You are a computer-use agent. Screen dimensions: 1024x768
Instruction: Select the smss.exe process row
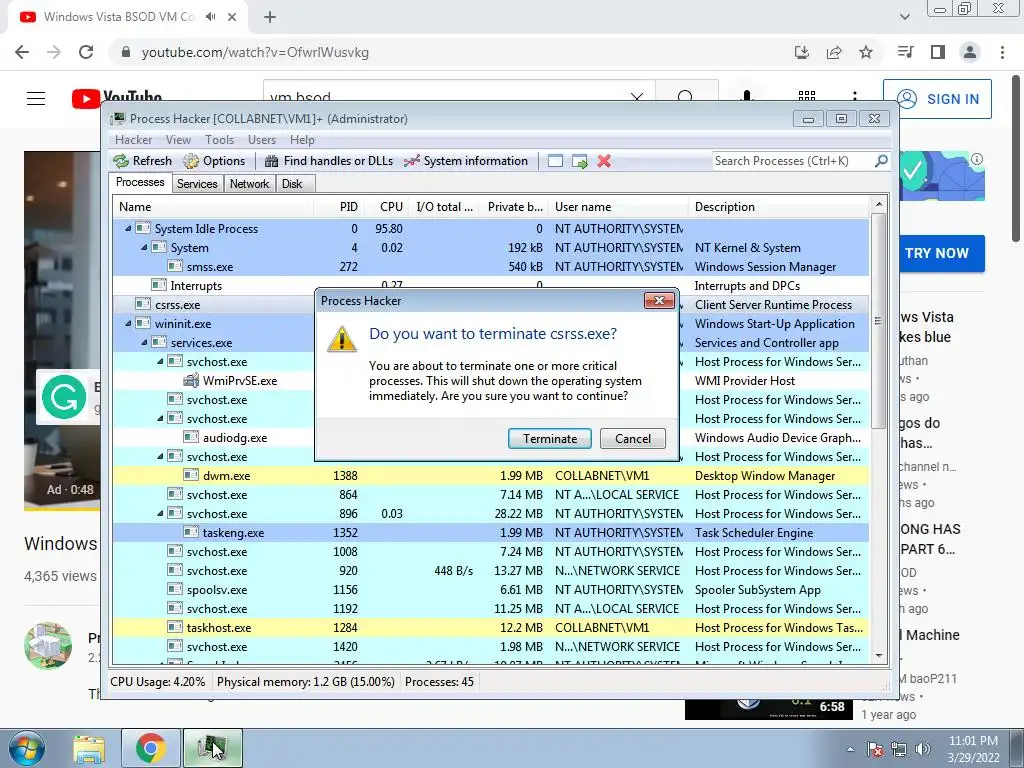pos(491,267)
